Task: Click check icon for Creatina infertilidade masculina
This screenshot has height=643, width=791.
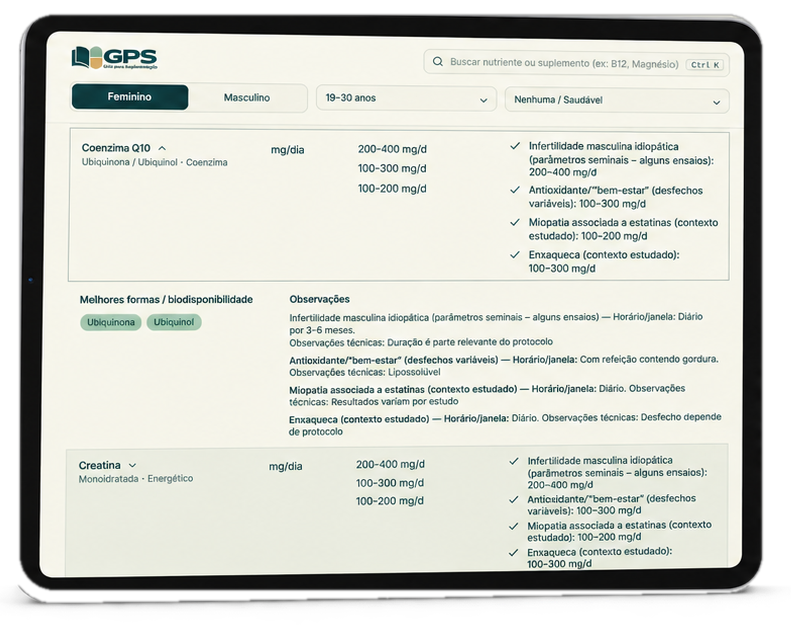Action: [514, 461]
